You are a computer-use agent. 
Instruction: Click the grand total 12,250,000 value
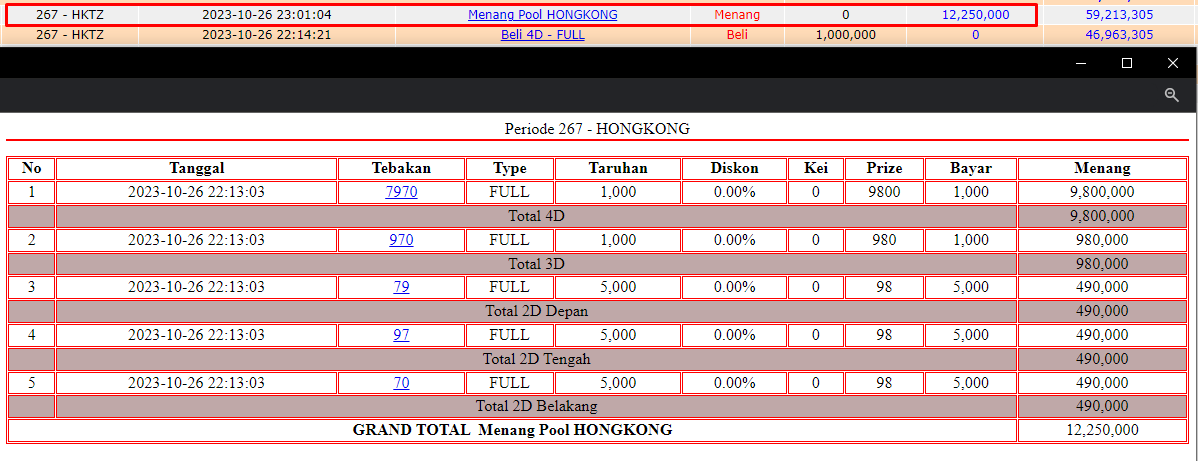coord(1102,430)
